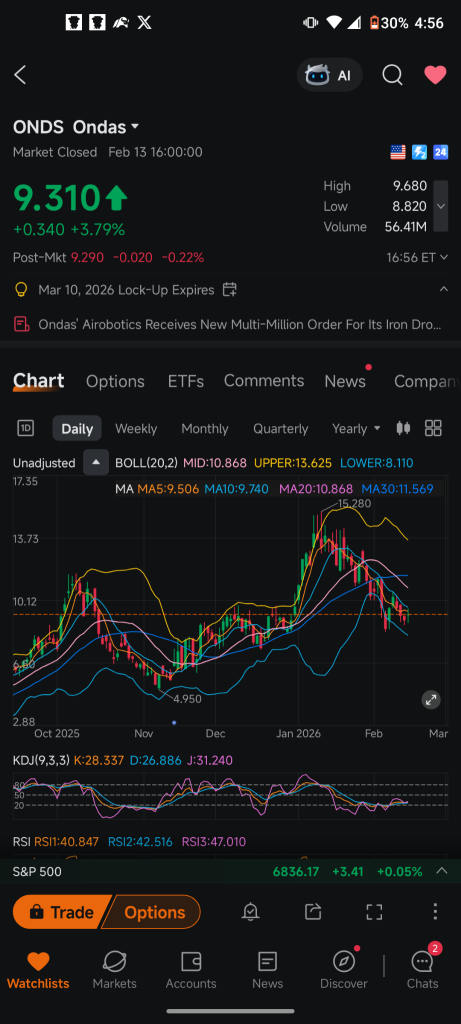Viewport: 461px width, 1024px height.
Task: Expand the High Low Volume quote details
Action: [441, 206]
